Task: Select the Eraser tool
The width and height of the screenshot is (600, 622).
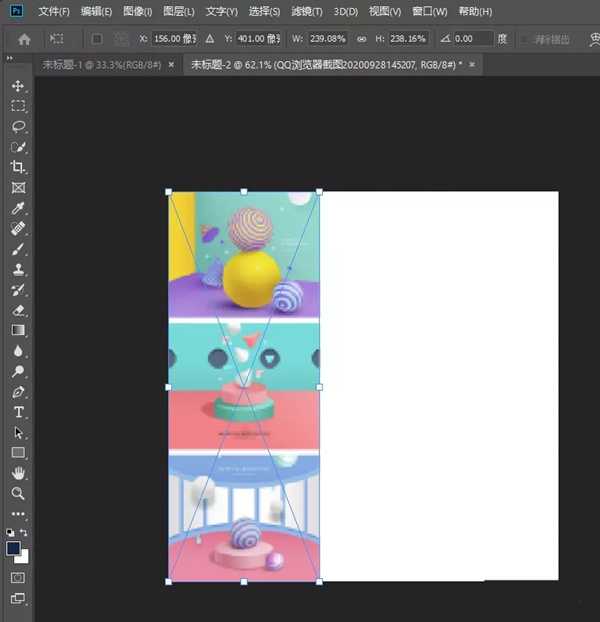Action: [18, 310]
